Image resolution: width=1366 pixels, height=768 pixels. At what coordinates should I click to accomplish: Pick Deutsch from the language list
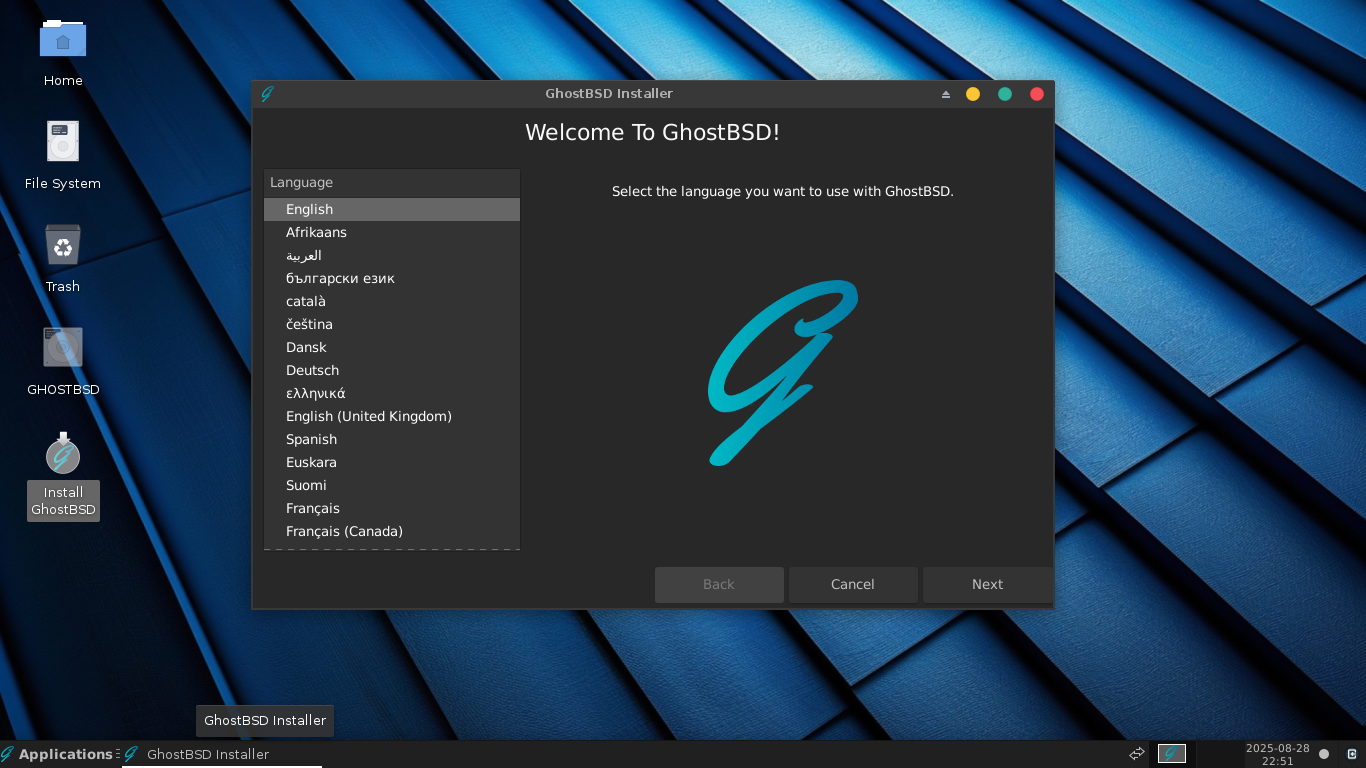pyautogui.click(x=392, y=370)
